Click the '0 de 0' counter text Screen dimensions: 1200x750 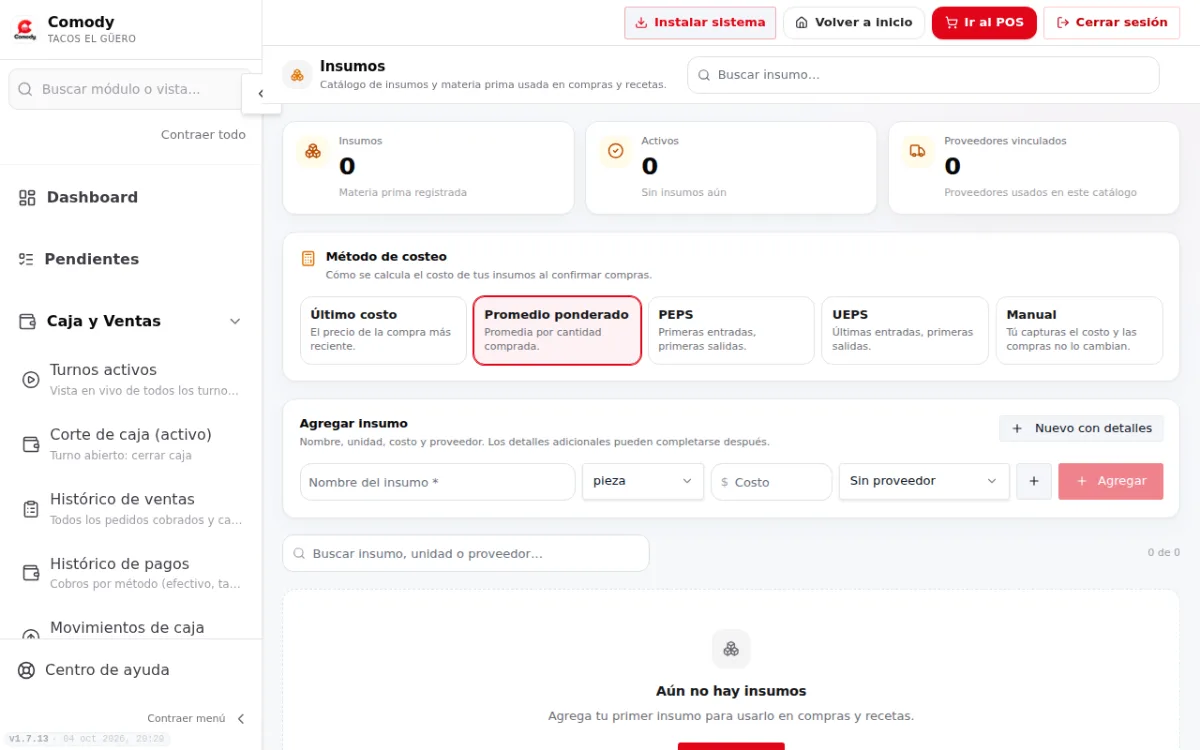(1163, 552)
